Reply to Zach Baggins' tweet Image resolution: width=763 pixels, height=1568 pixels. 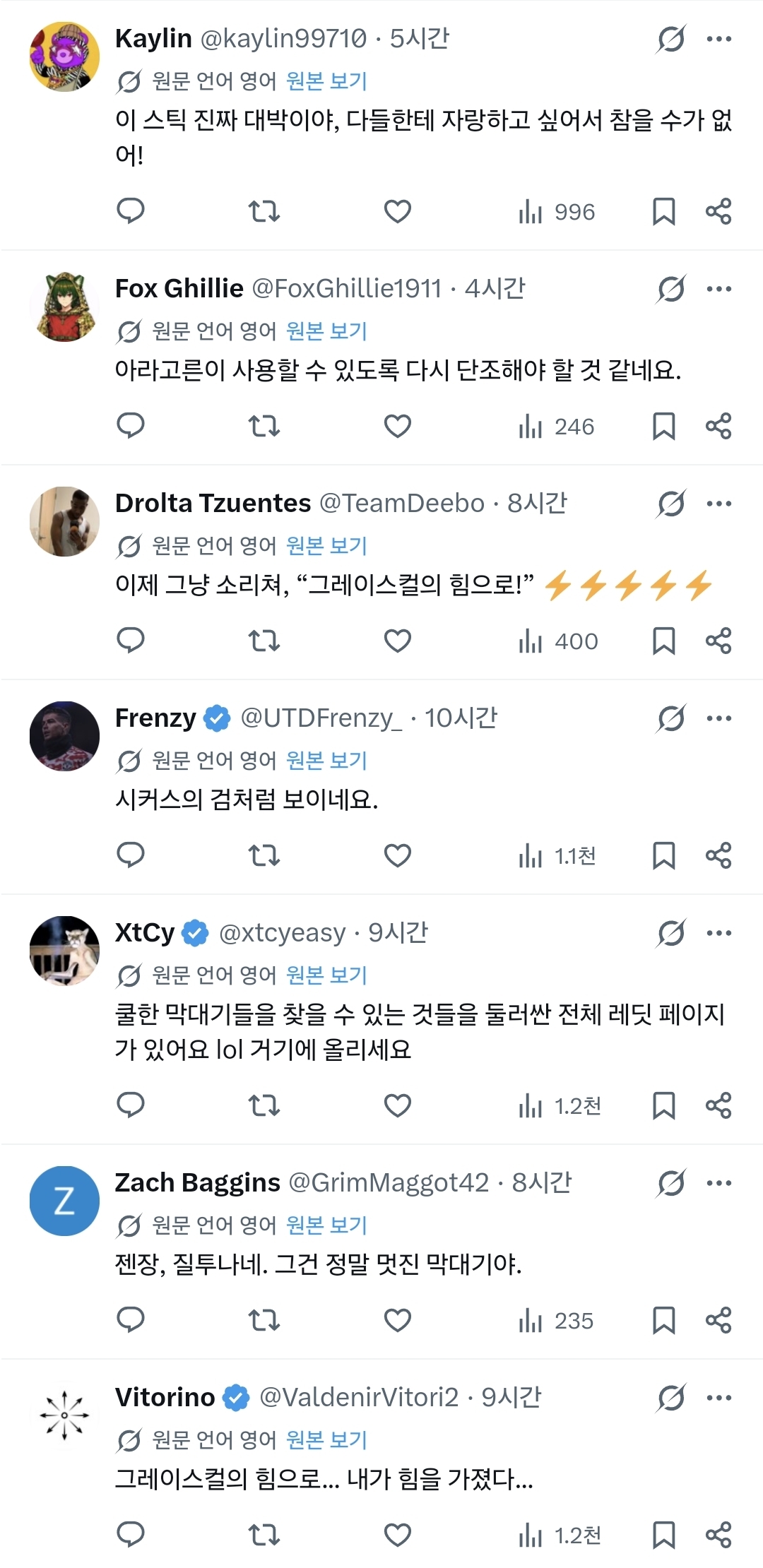[x=130, y=1320]
